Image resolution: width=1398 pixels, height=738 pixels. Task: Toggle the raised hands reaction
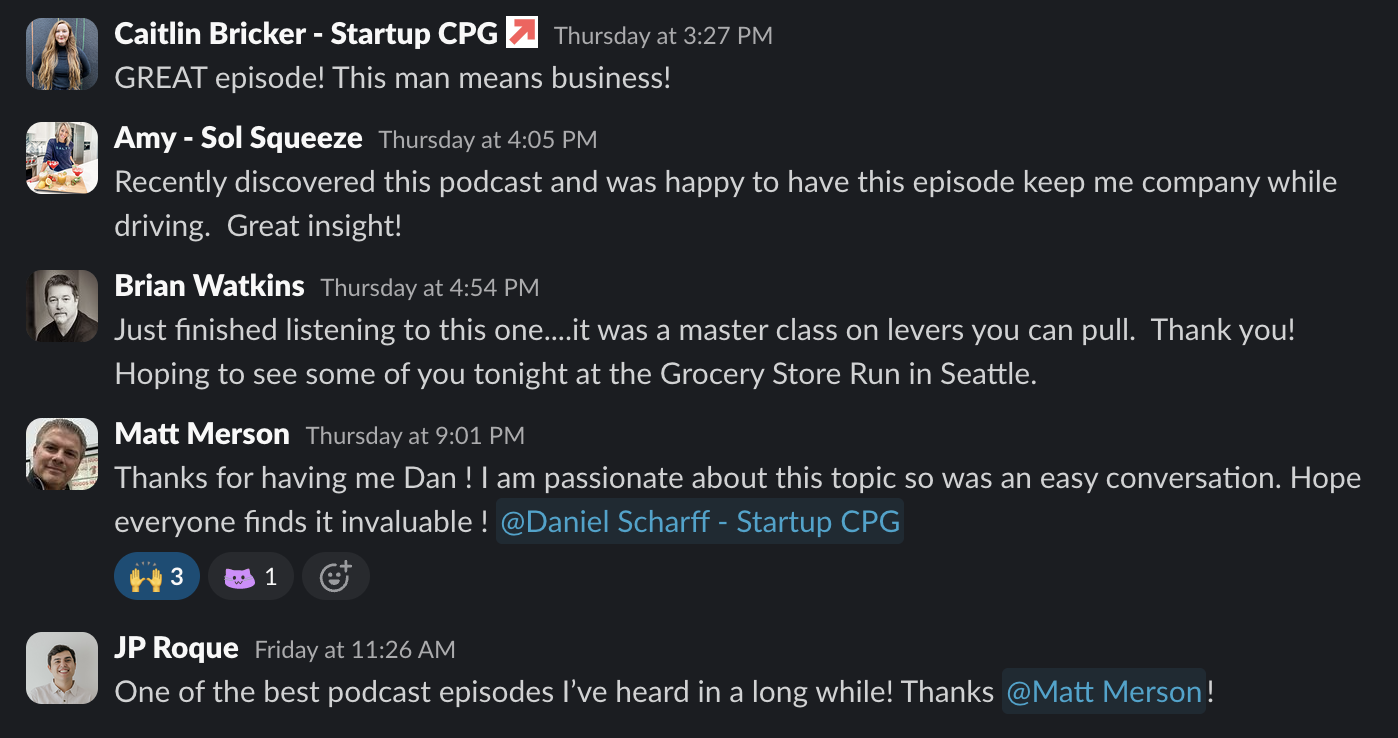[x=157, y=576]
